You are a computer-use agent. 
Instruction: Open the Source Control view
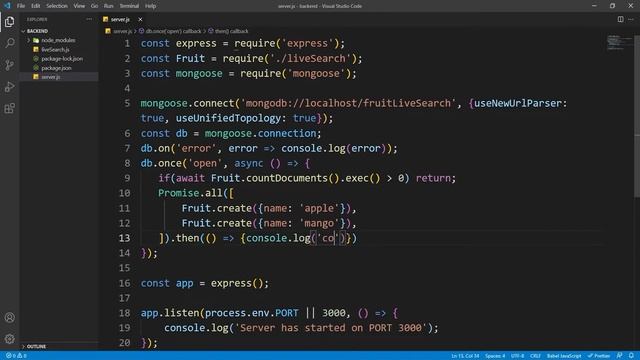point(9,65)
